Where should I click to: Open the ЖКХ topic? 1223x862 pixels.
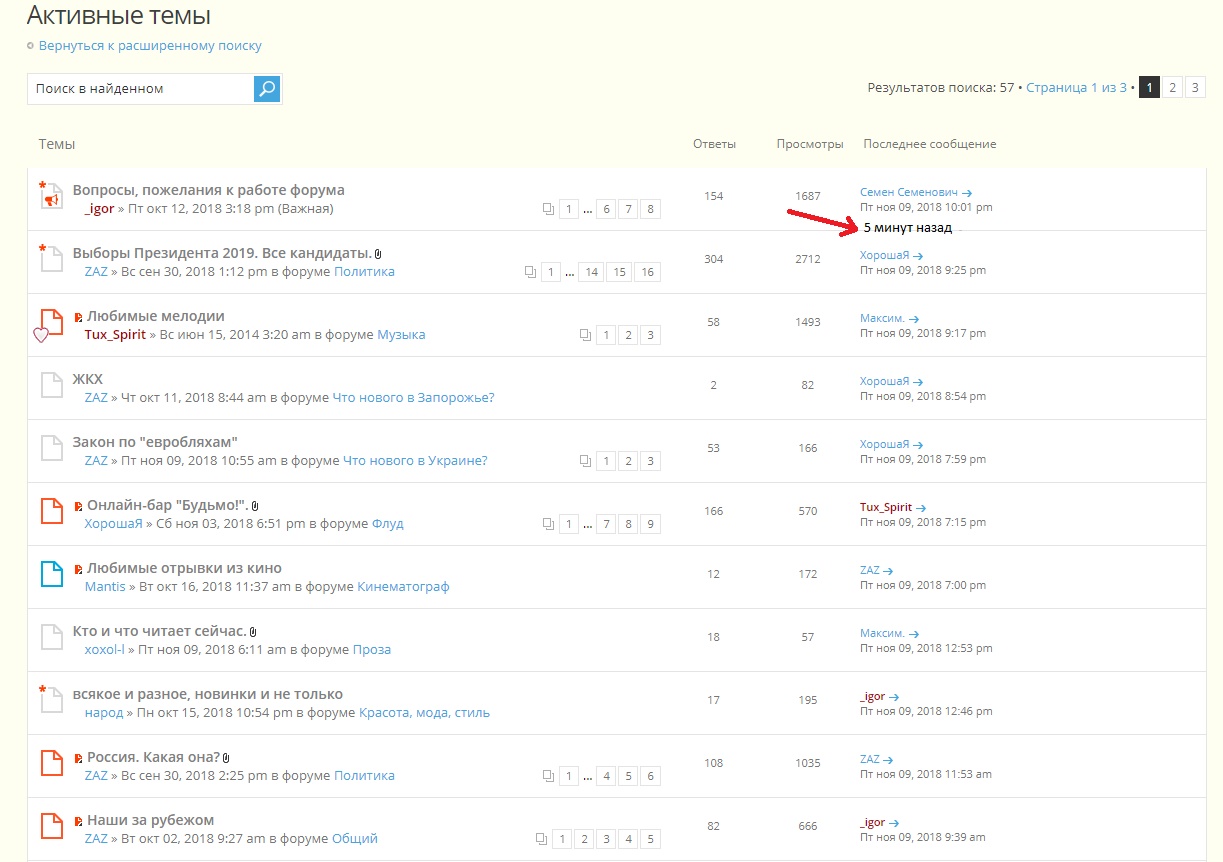(87, 379)
